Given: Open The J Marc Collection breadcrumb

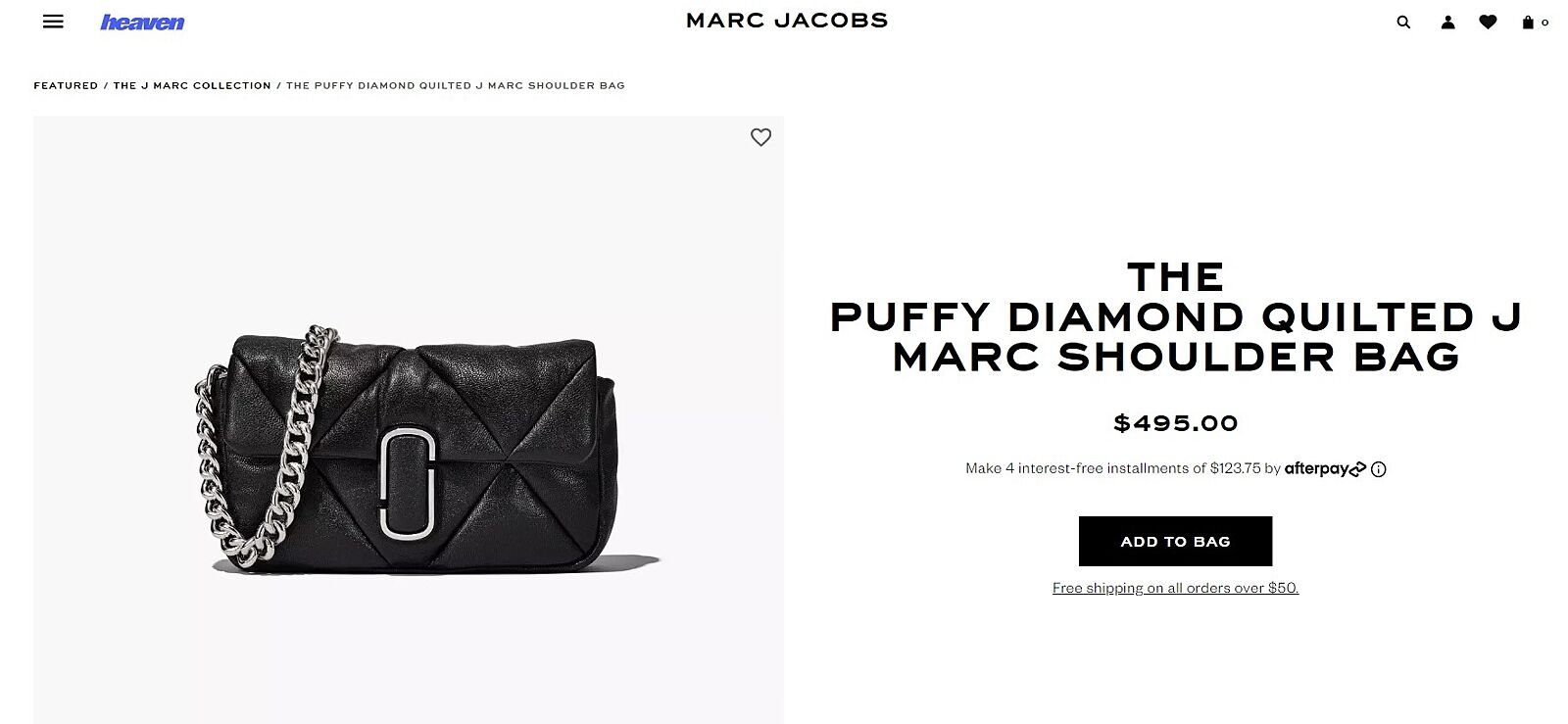Looking at the screenshot, I should click(x=192, y=85).
